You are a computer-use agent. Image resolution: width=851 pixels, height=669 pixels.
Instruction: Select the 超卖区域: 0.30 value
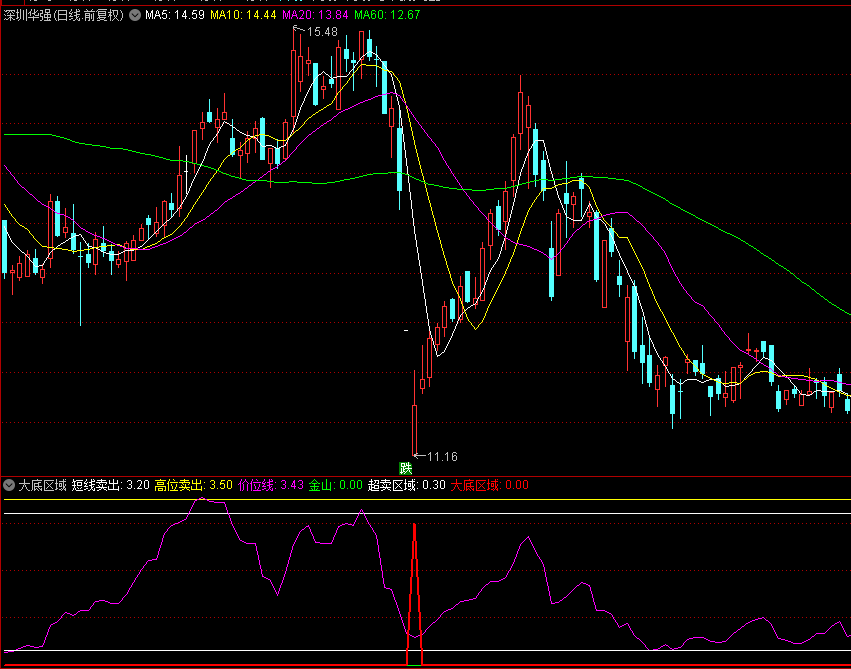(x=407, y=485)
